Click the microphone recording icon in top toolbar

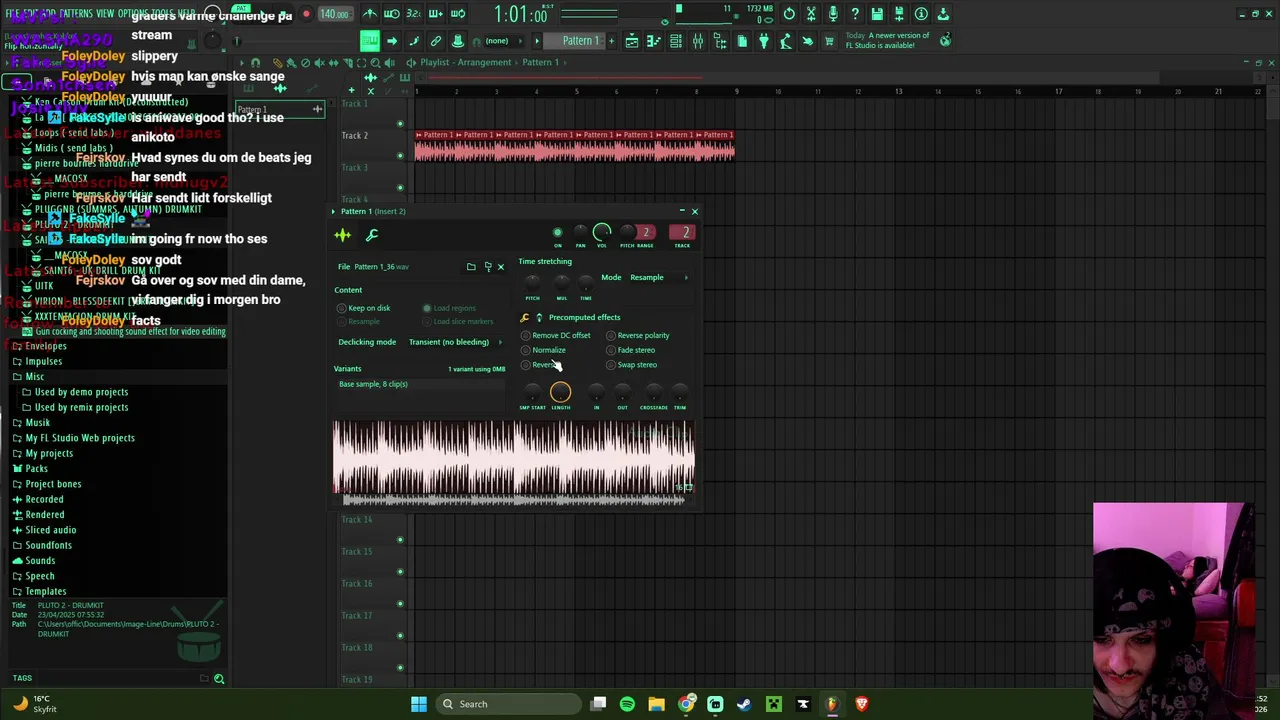[x=833, y=14]
